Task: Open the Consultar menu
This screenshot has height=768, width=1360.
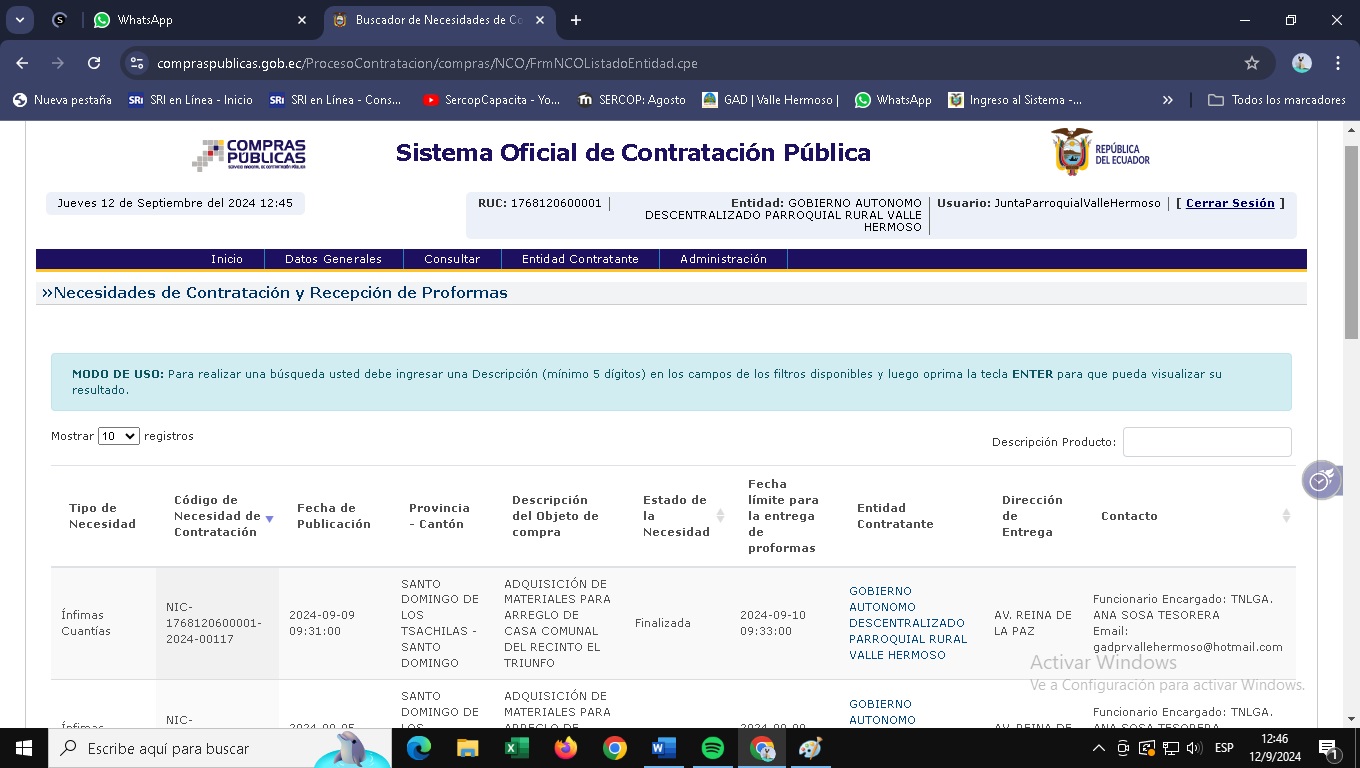Action: point(452,259)
